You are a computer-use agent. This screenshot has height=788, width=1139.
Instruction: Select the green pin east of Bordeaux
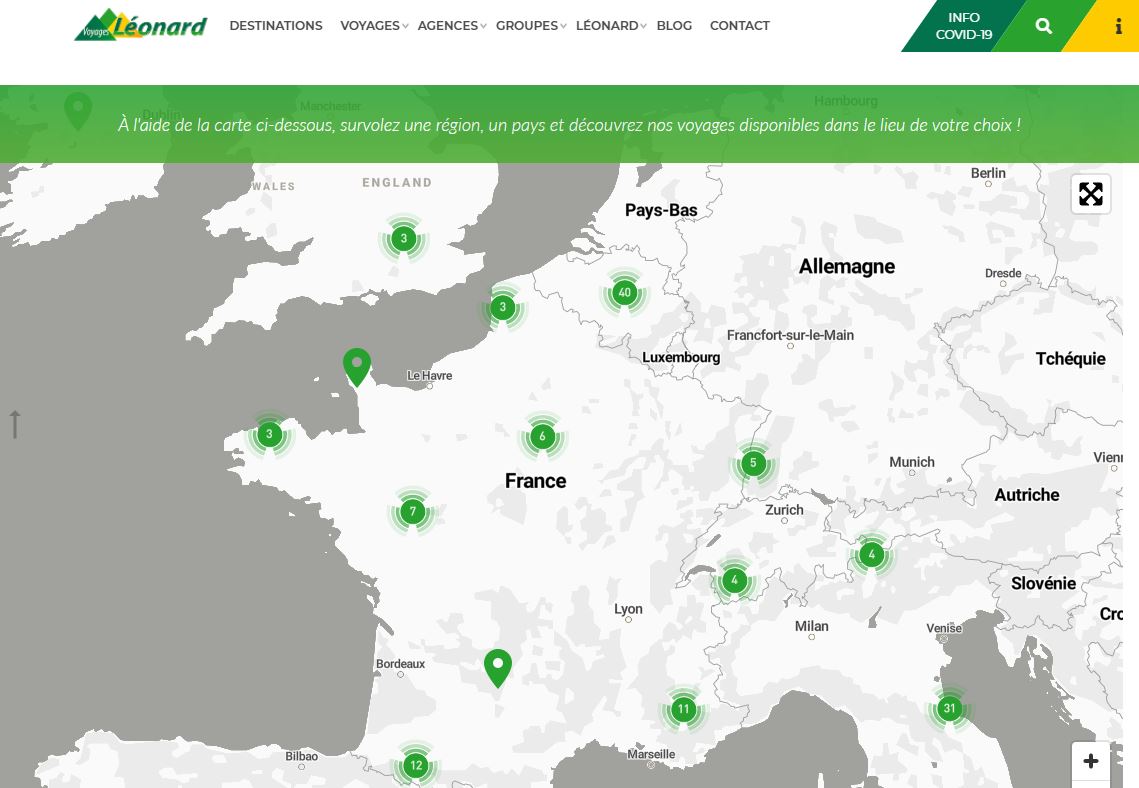[x=498, y=666]
